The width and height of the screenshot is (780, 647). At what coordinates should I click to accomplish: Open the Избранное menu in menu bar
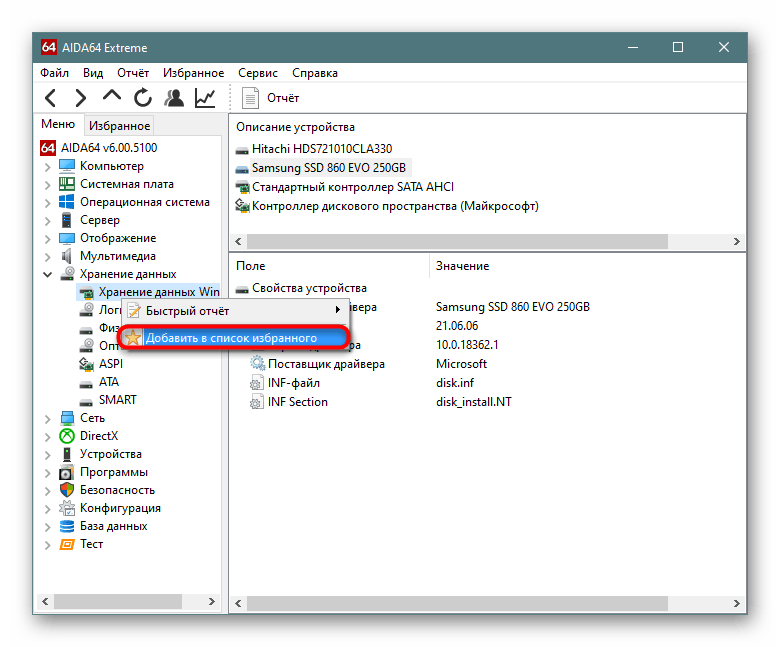pyautogui.click(x=194, y=73)
